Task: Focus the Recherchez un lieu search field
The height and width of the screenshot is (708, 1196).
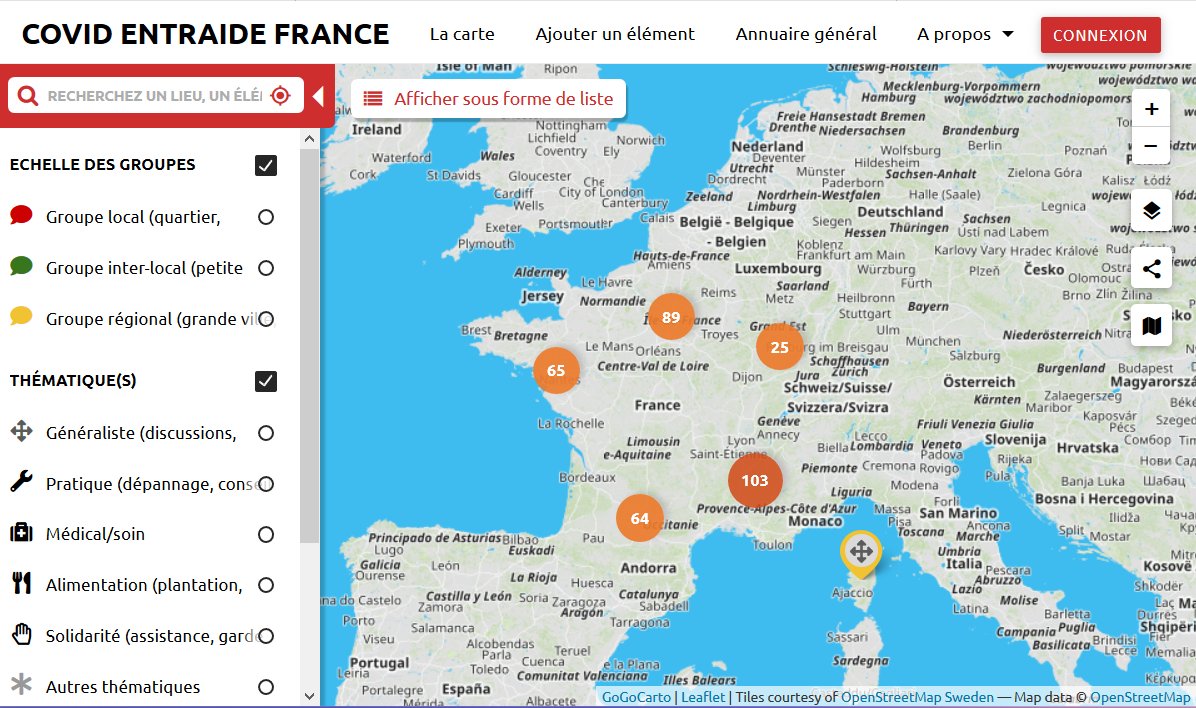Action: 156,96
